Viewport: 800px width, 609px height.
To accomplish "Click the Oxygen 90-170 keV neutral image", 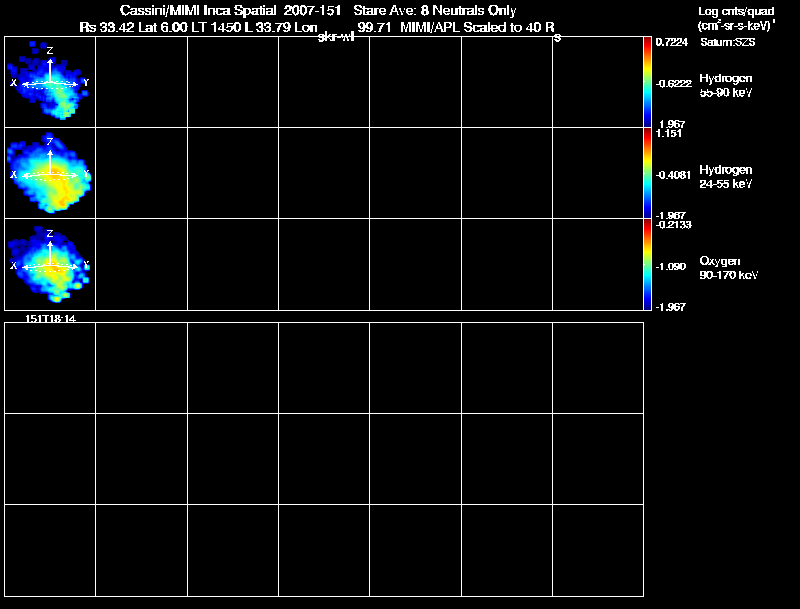I will (x=50, y=264).
